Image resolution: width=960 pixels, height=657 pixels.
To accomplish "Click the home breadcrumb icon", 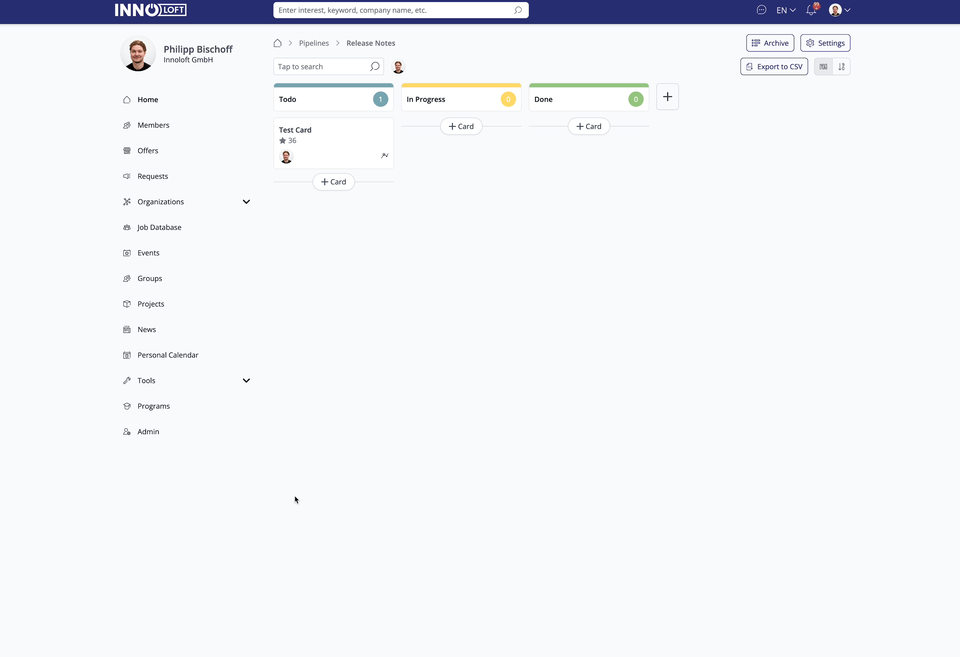I will point(277,43).
